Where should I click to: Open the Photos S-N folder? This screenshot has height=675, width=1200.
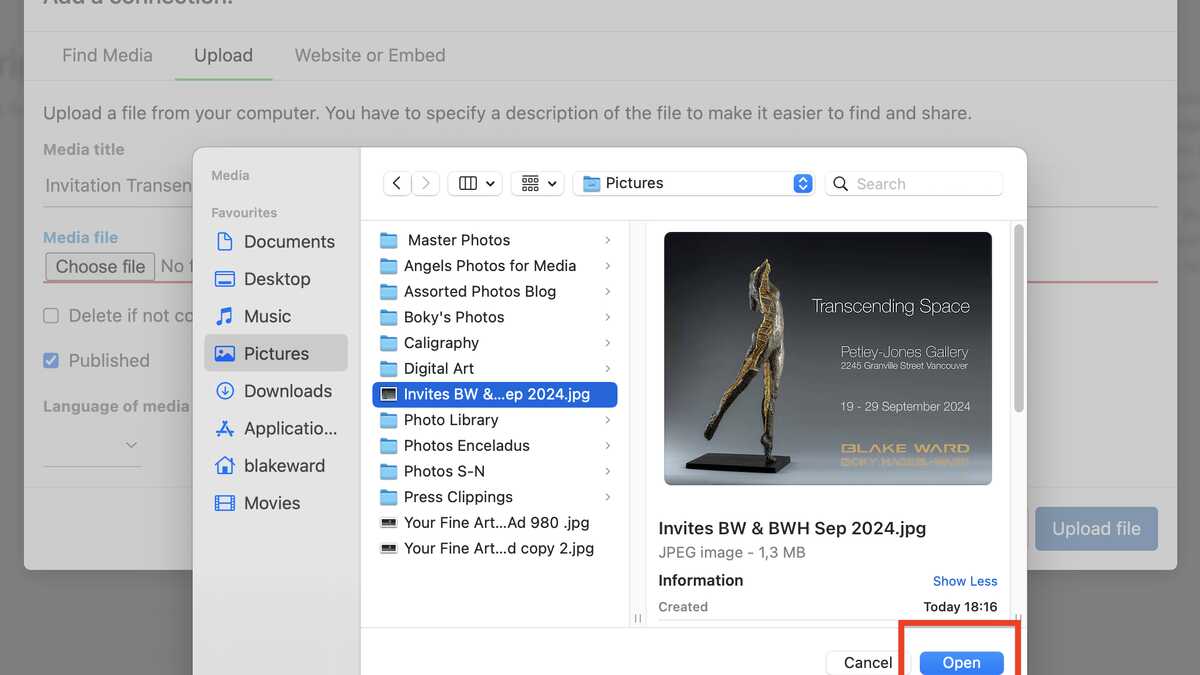[495, 471]
